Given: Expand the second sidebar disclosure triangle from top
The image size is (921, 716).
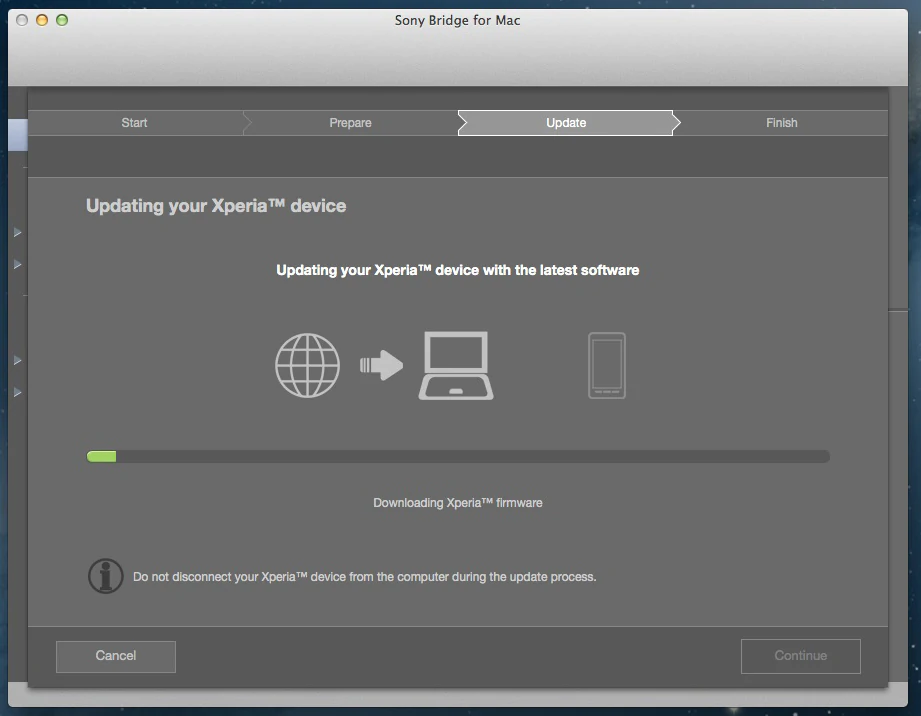Looking at the screenshot, I should coord(17,265).
